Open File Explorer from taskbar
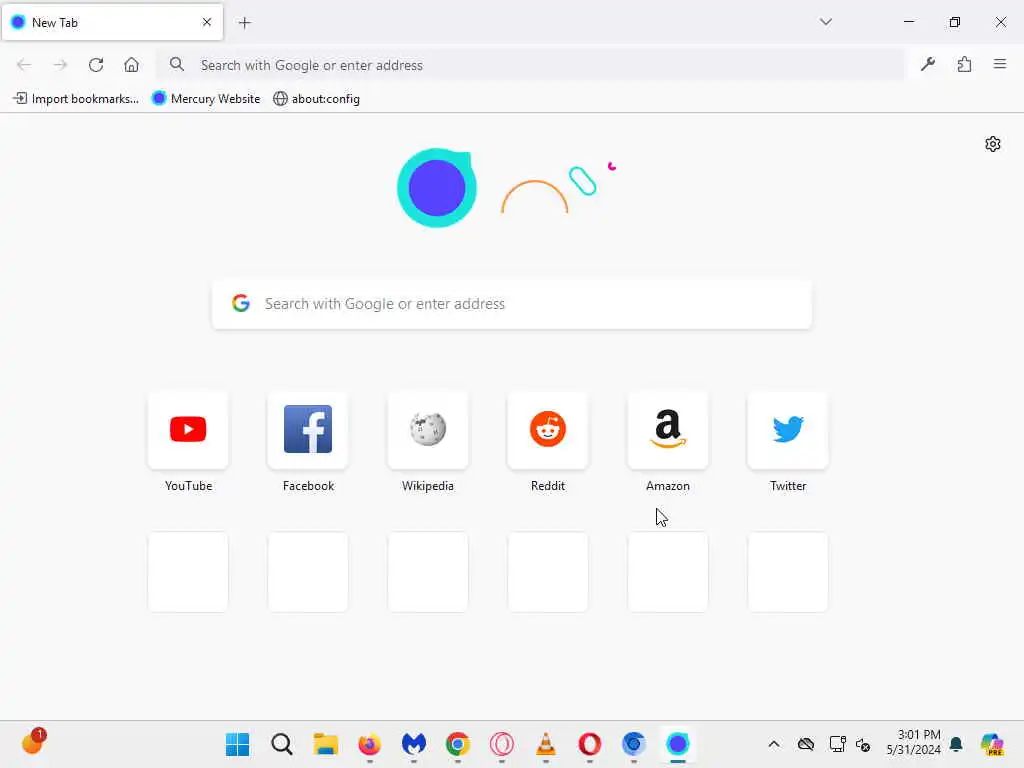The height and width of the screenshot is (768, 1024). [325, 744]
